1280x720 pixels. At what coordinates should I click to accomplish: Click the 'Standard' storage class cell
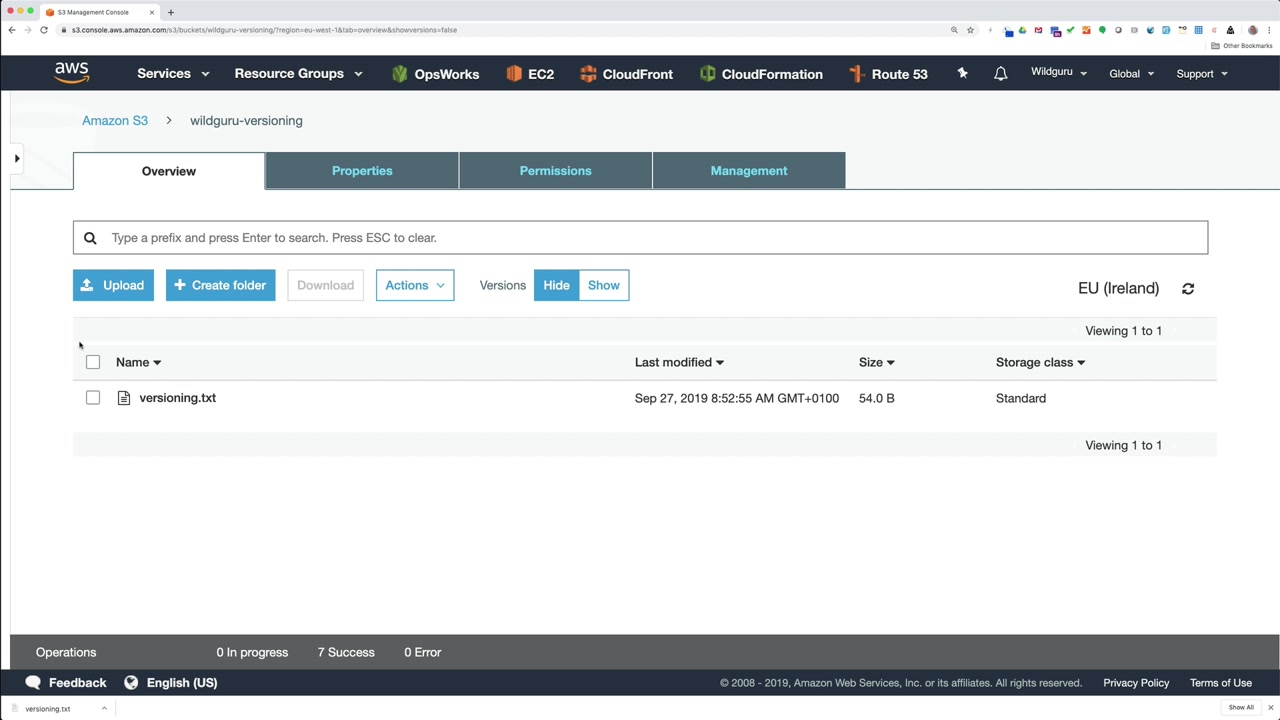coord(1021,398)
